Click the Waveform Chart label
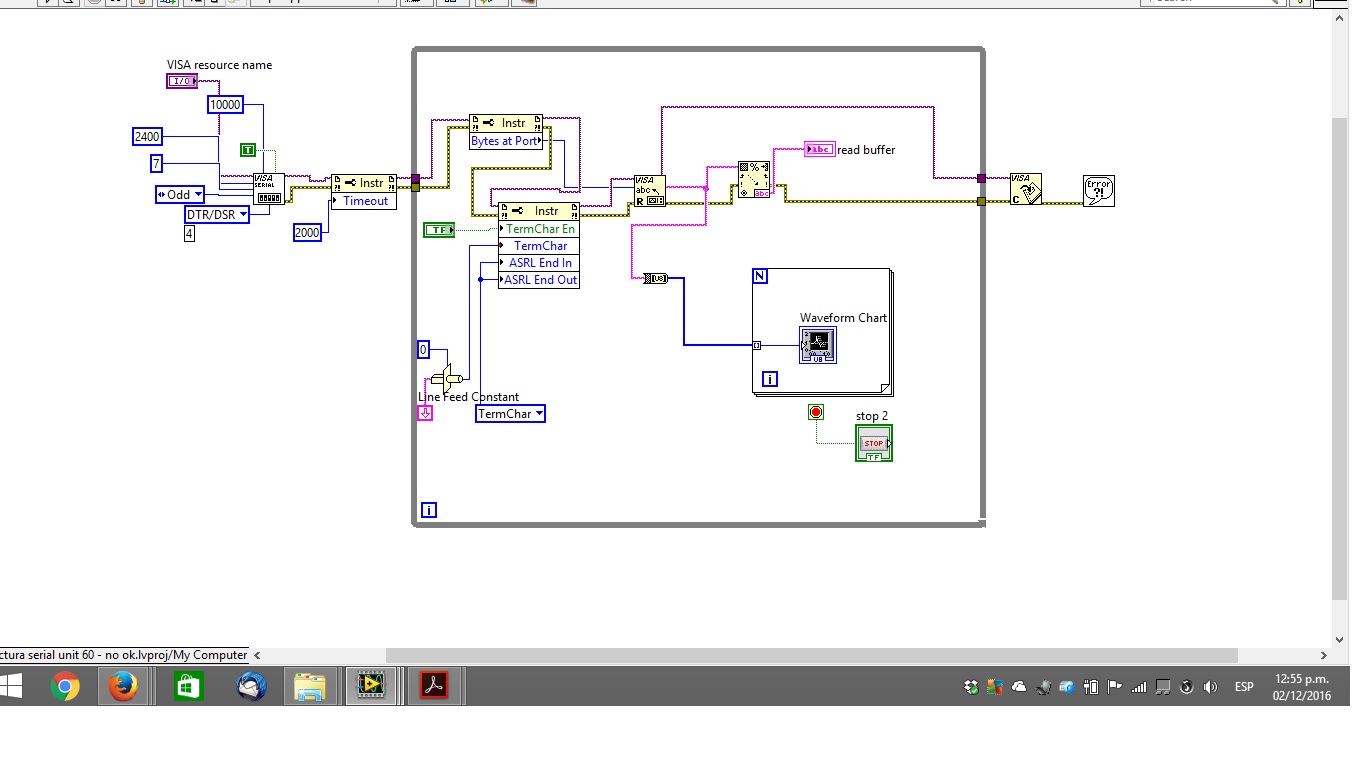Image resolution: width=1366 pixels, height=768 pixels. (843, 318)
